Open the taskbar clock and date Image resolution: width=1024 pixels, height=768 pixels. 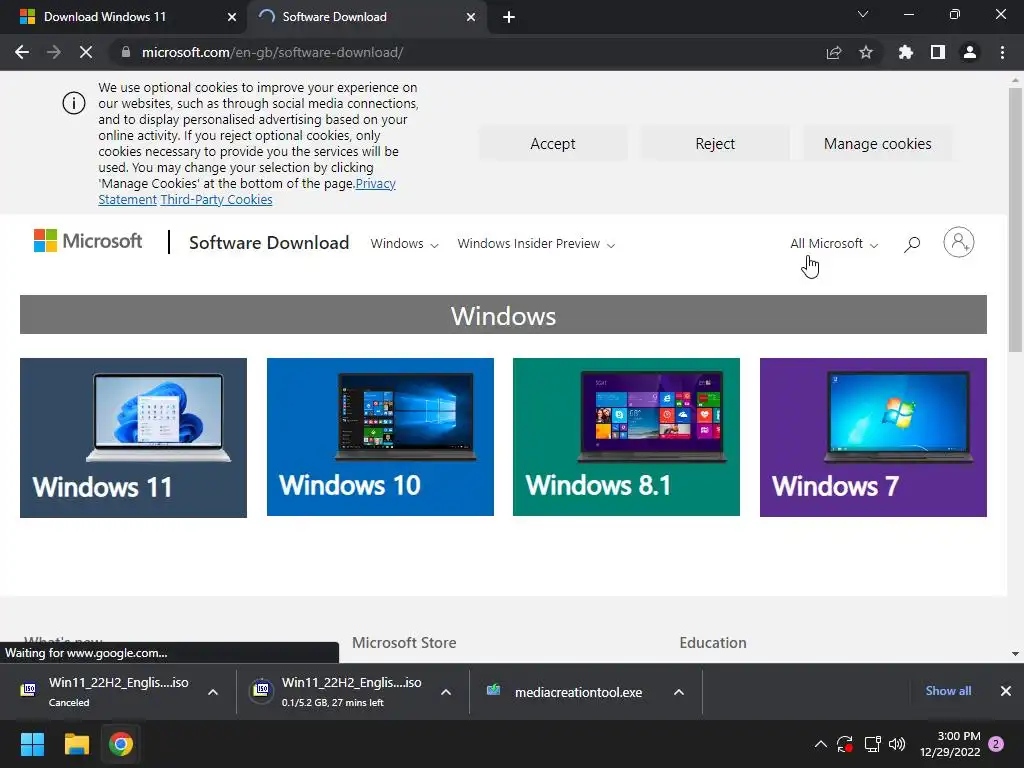[x=950, y=744]
